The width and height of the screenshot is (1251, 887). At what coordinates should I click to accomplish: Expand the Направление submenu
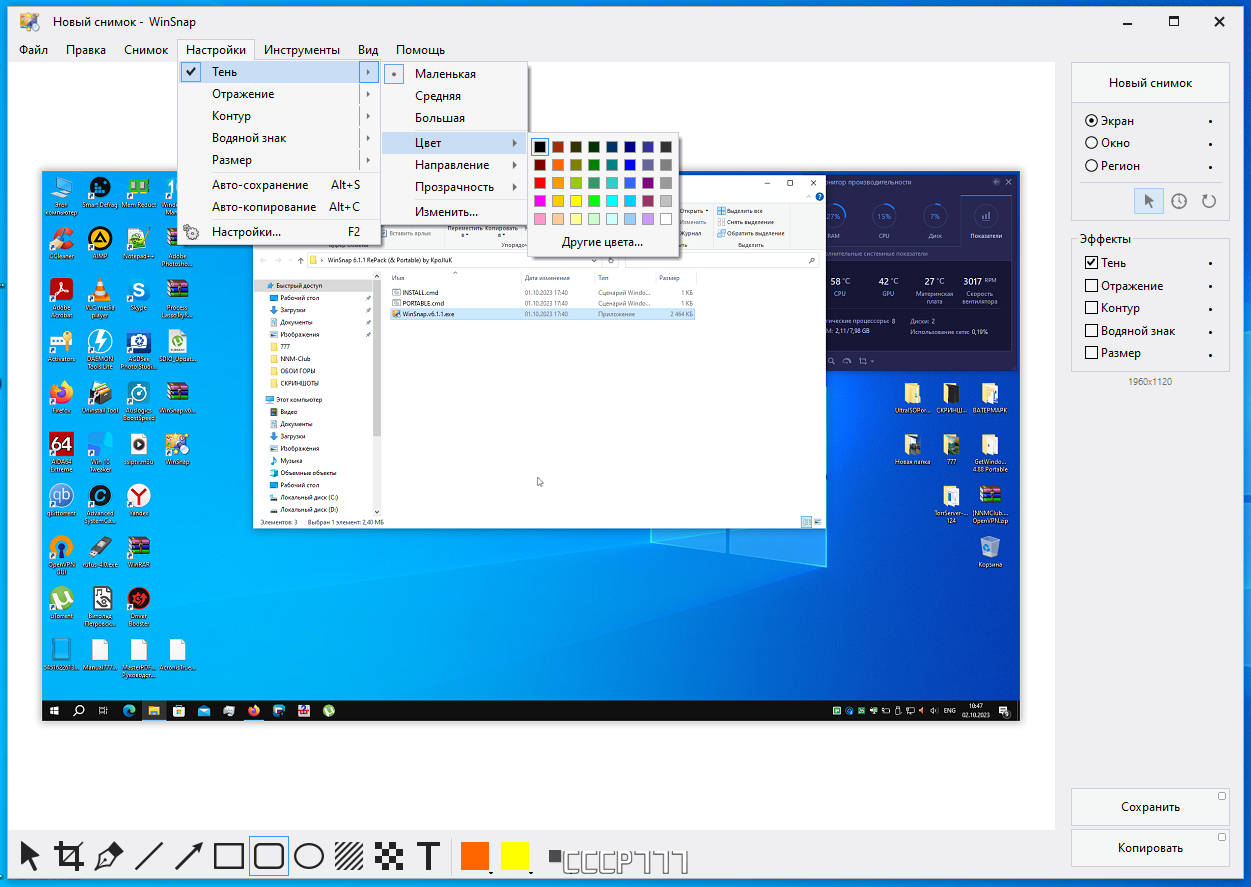455,165
